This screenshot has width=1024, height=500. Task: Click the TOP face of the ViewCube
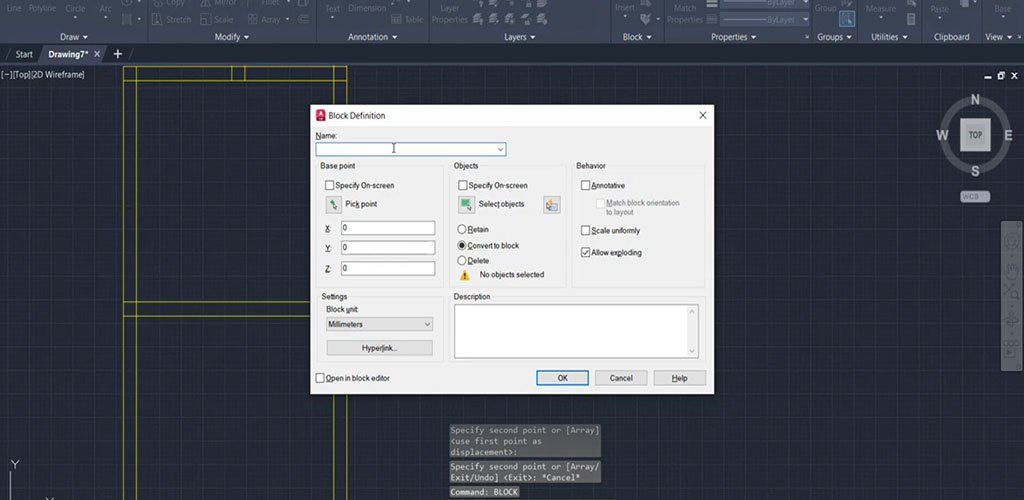click(x=975, y=135)
